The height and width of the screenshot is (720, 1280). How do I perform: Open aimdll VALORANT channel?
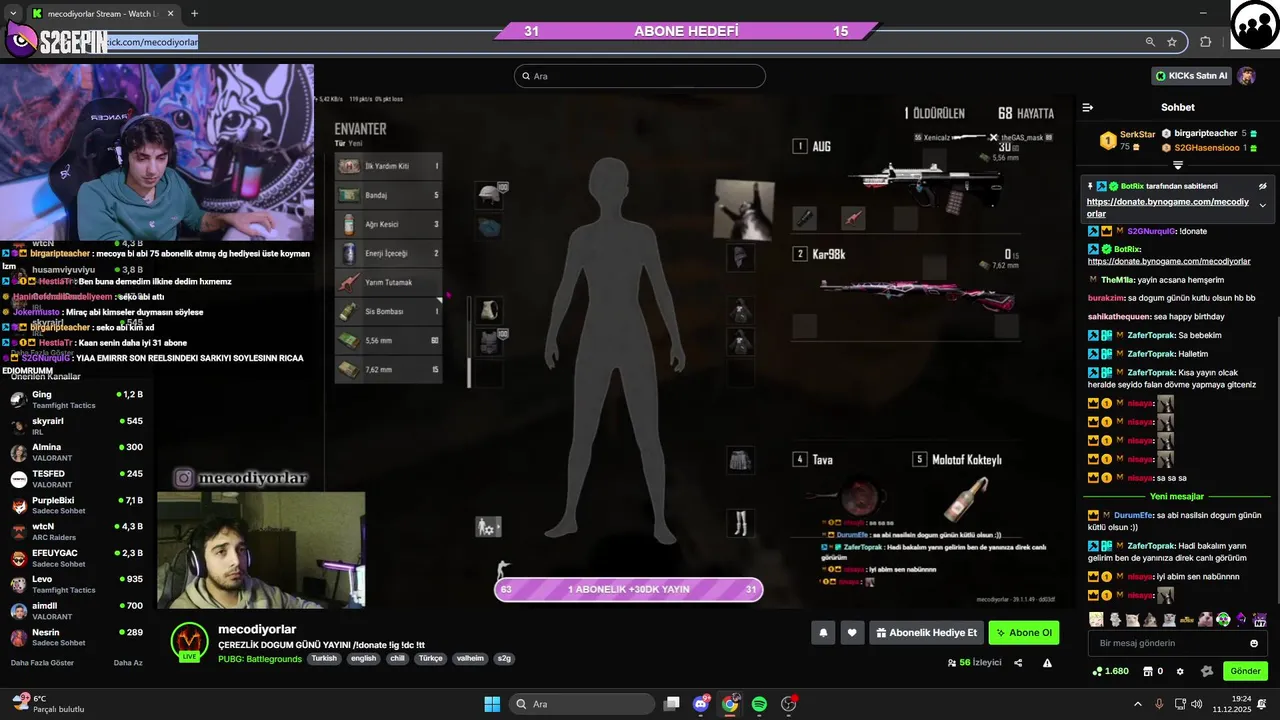[x=76, y=611]
